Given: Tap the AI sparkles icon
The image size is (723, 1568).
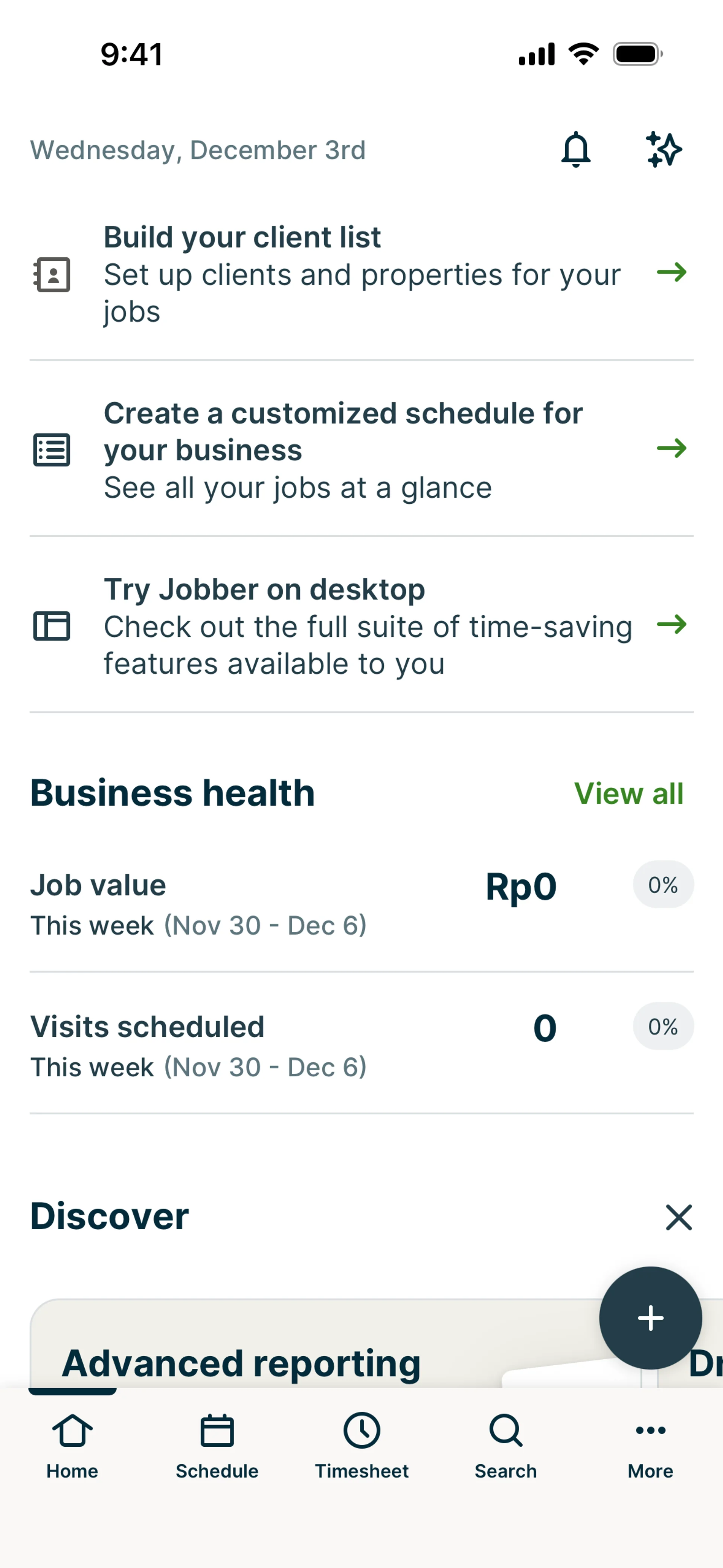Looking at the screenshot, I should click(x=664, y=150).
